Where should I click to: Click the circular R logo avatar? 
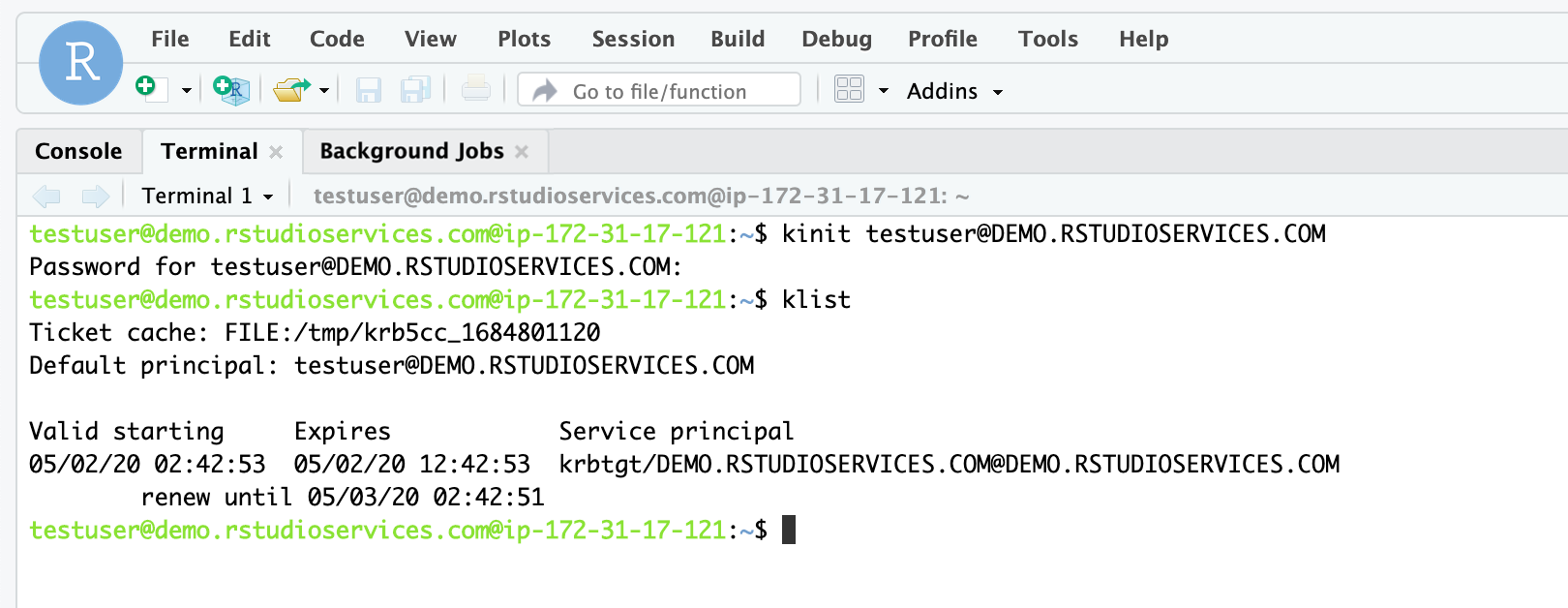pyautogui.click(x=79, y=63)
